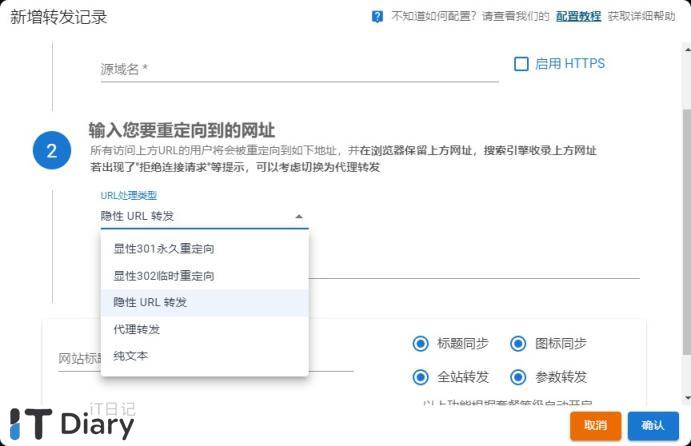Click the blue 确认 button

pos(653,426)
